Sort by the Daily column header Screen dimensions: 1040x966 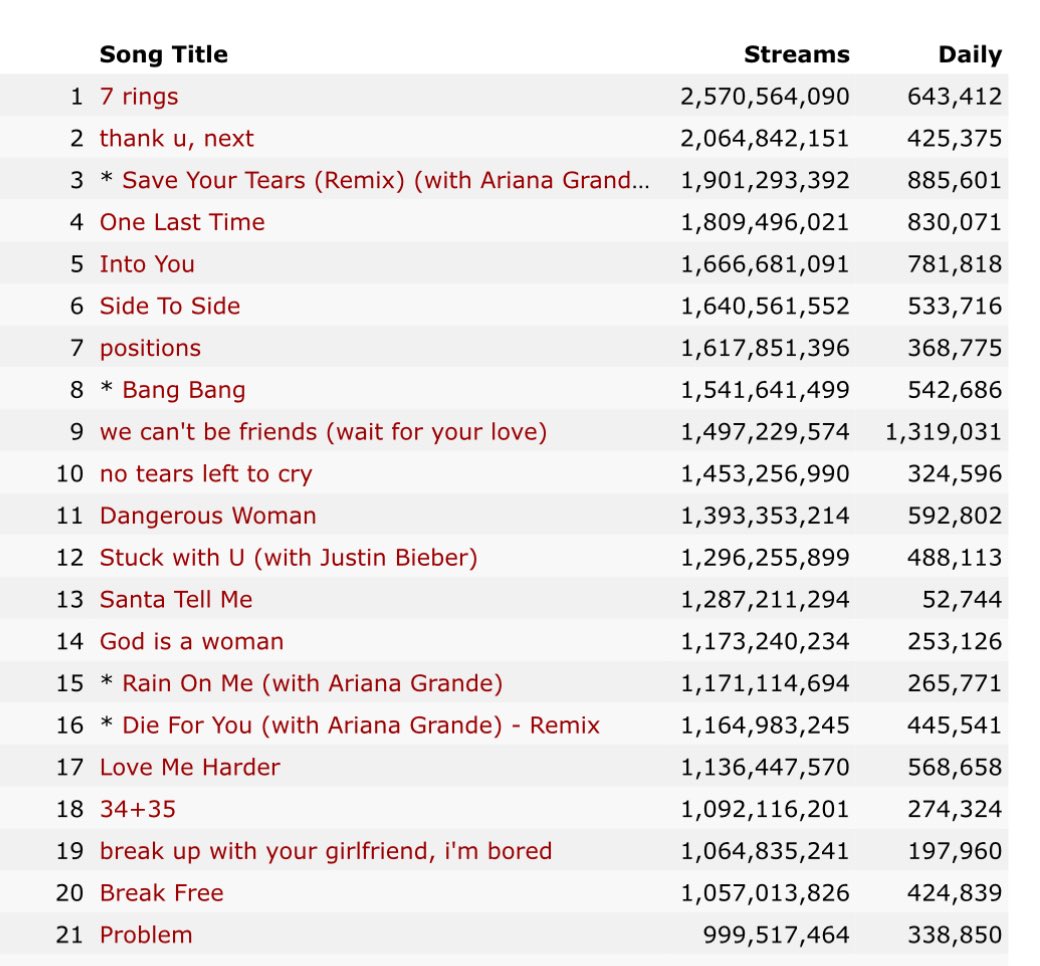[x=970, y=54]
